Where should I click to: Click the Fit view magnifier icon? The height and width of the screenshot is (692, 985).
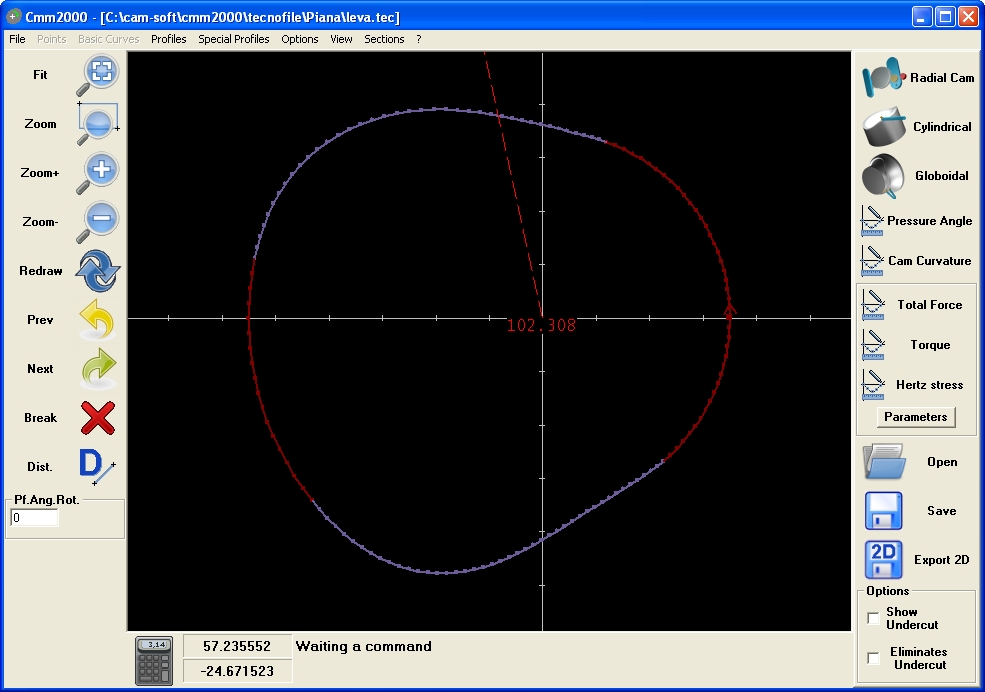tap(98, 75)
